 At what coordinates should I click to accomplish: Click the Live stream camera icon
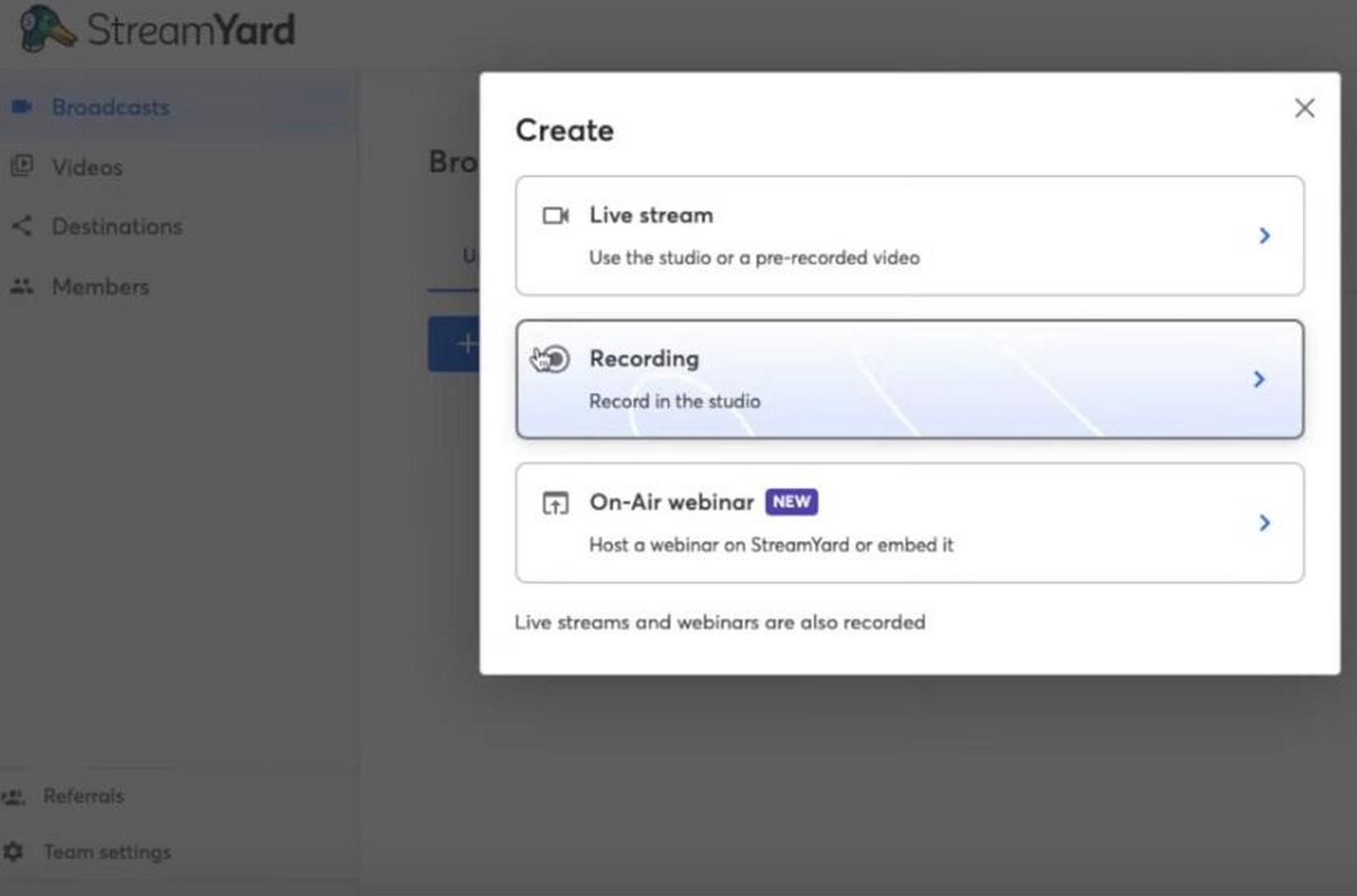click(555, 216)
